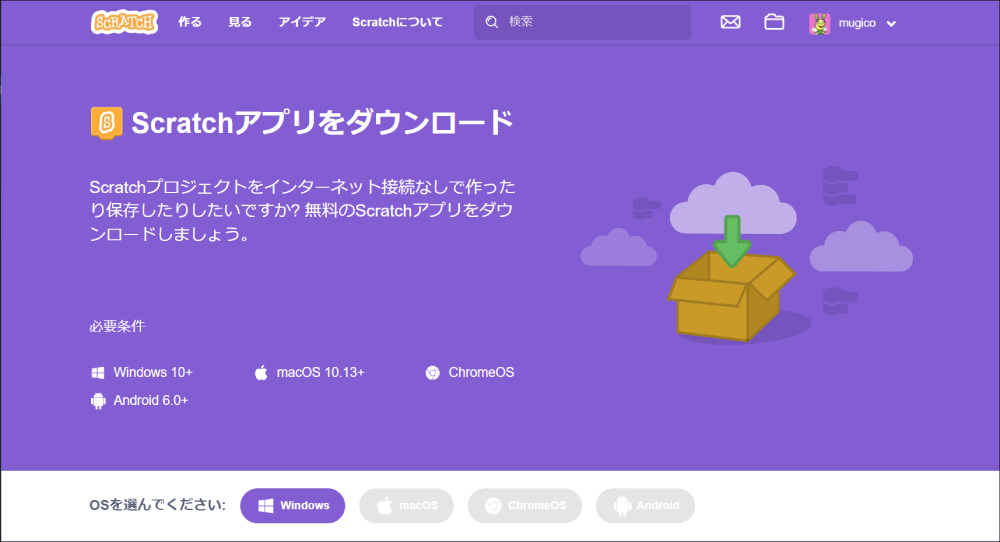Viewport: 1000px width, 542px height.
Task: Open the 見る menu item
Action: coord(240,22)
